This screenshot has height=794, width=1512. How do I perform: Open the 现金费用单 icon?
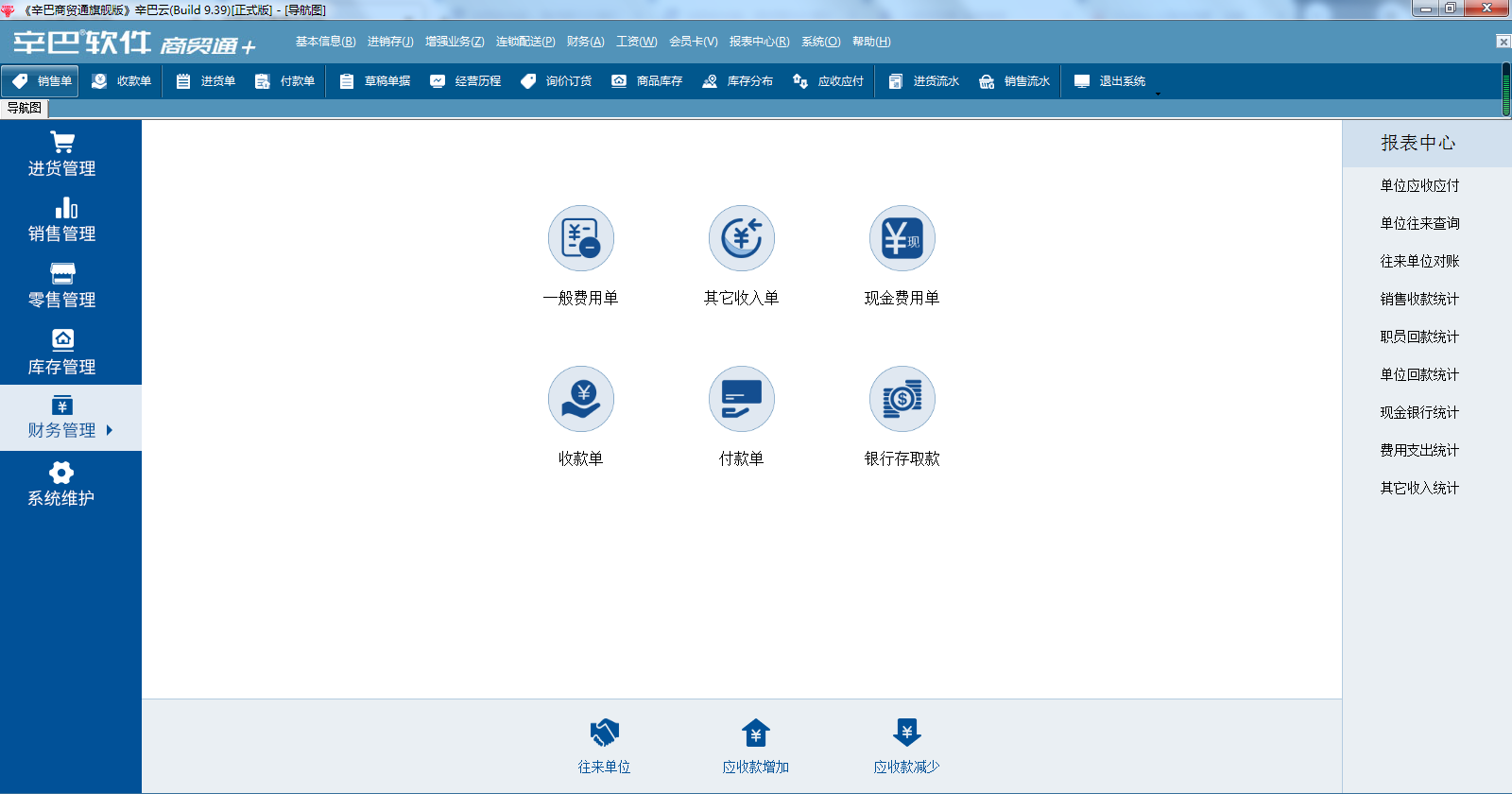pos(902,238)
